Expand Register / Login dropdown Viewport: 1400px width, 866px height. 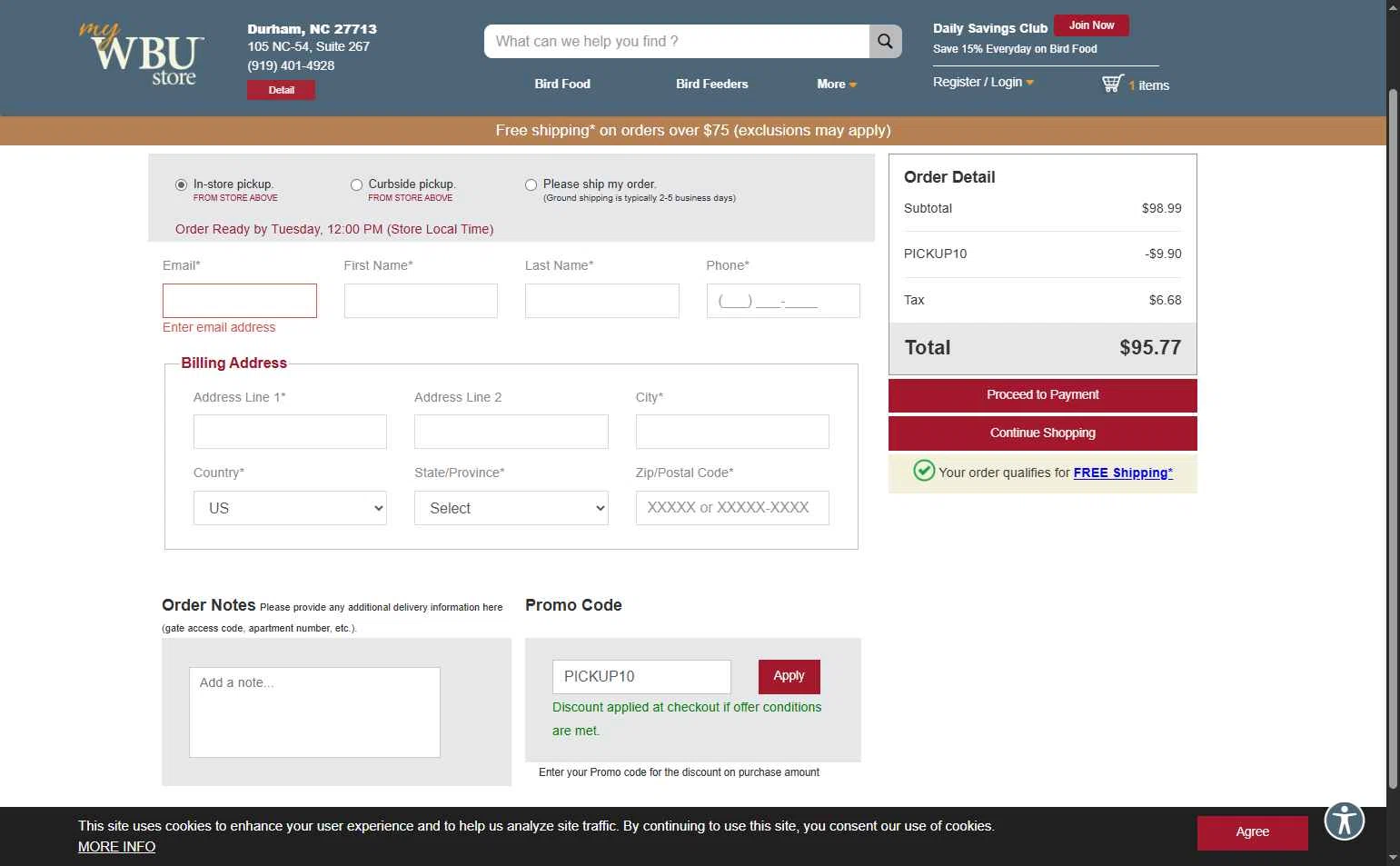pos(983,82)
